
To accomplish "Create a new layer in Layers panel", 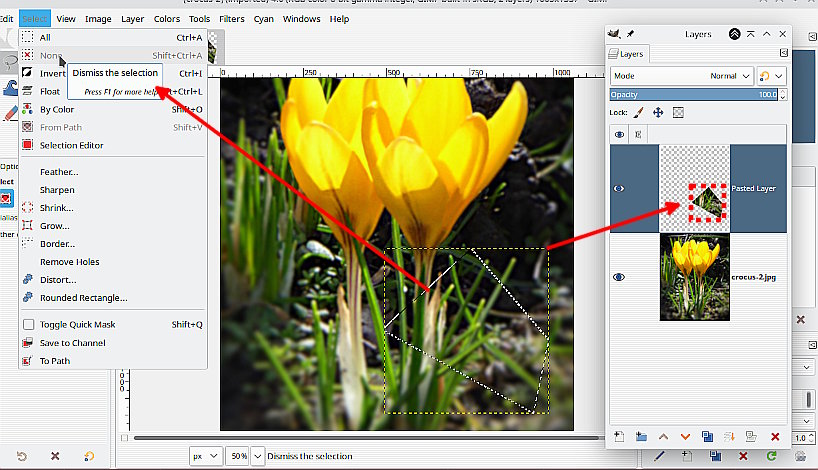I will coord(619,437).
